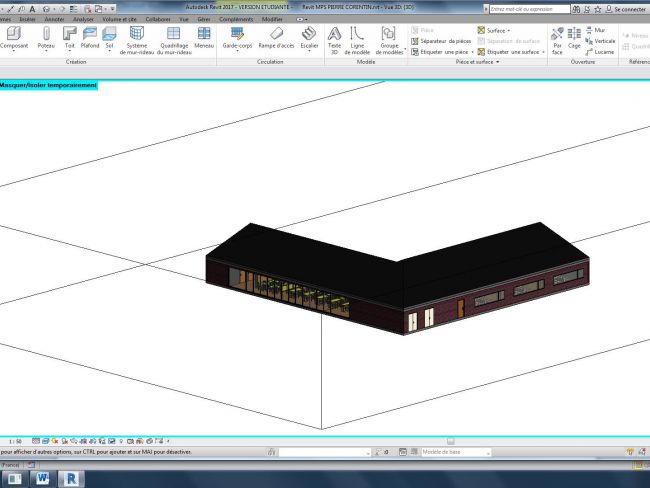Open the Modèle de base combo box
Image resolution: width=650 pixels, height=488 pixels.
454,452
